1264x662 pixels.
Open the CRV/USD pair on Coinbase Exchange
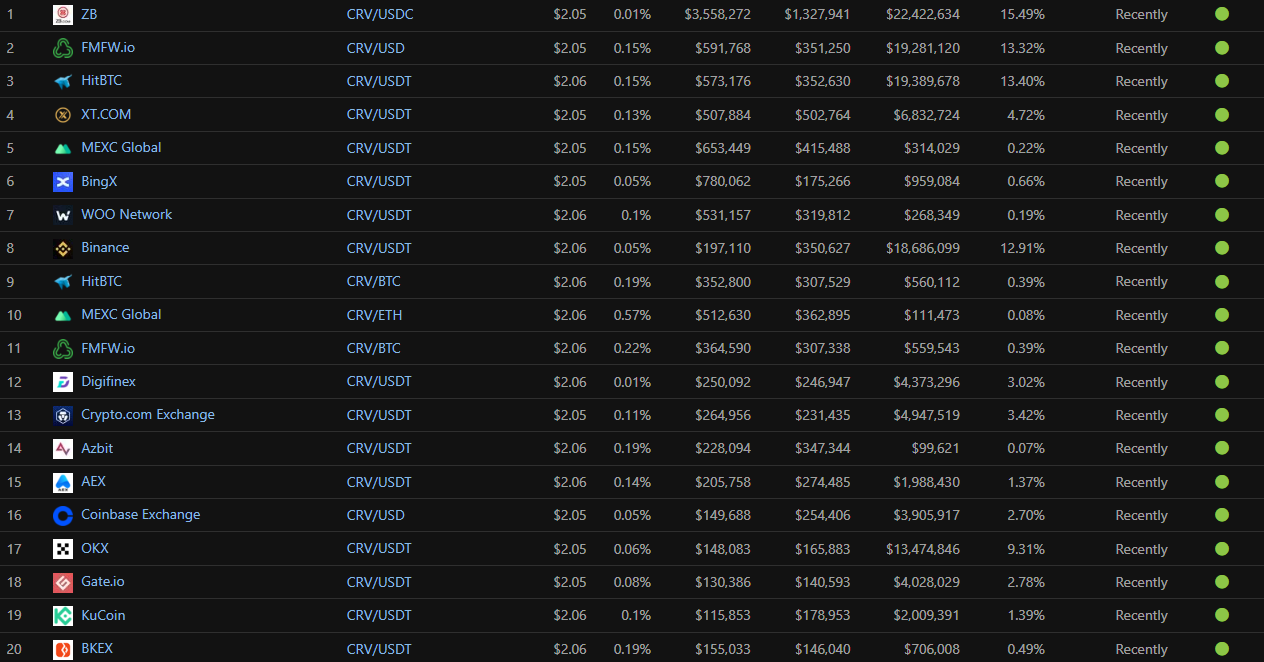coord(376,515)
